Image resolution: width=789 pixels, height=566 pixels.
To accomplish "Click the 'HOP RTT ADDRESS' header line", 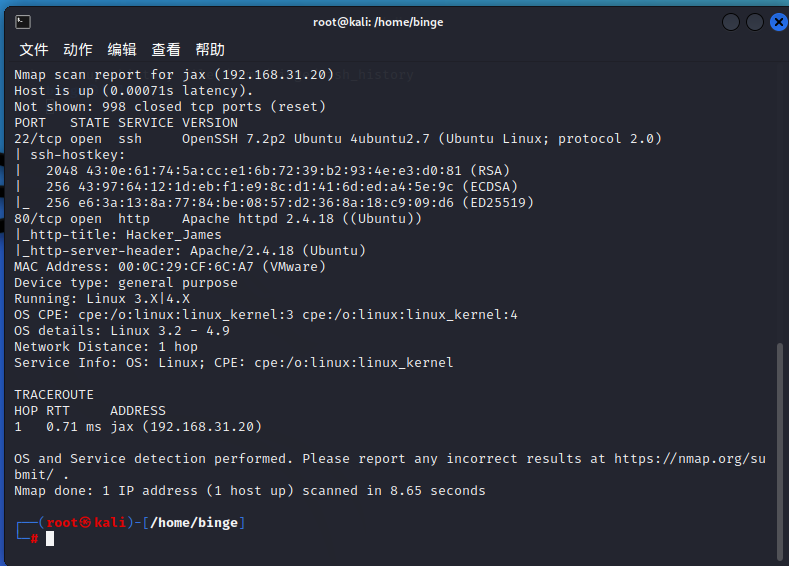I will click(90, 411).
